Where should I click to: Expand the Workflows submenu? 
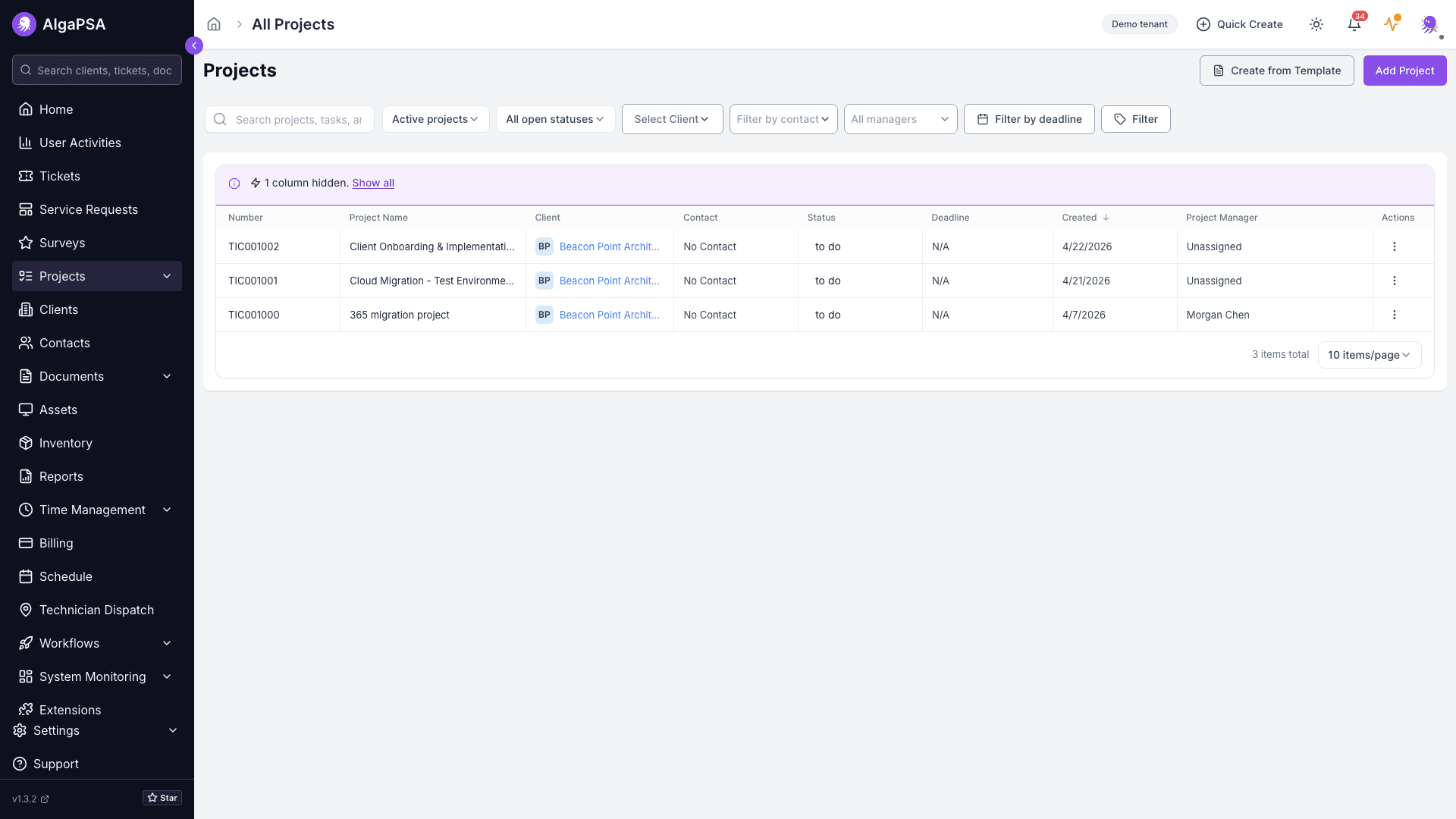pos(167,643)
